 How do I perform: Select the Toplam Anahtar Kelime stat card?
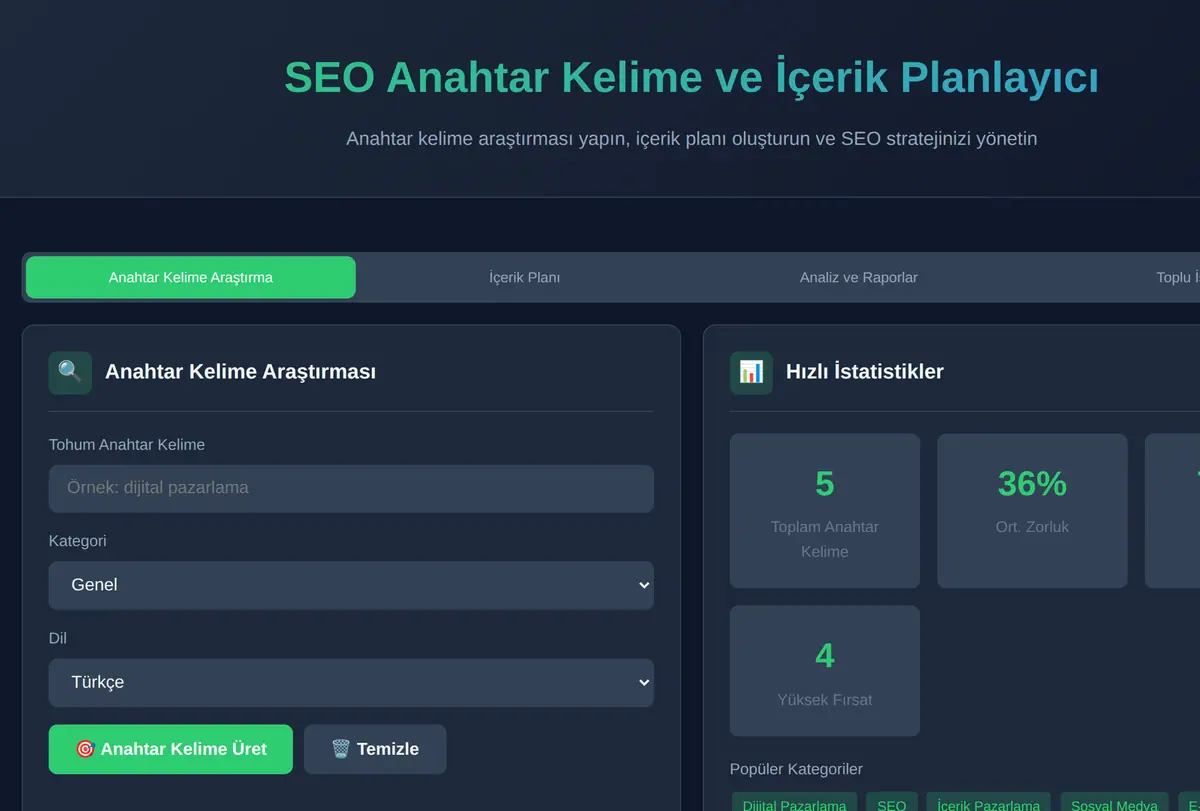click(x=825, y=511)
